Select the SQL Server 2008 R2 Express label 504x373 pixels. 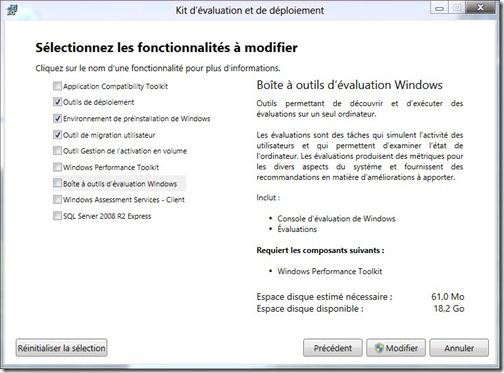(x=107, y=216)
